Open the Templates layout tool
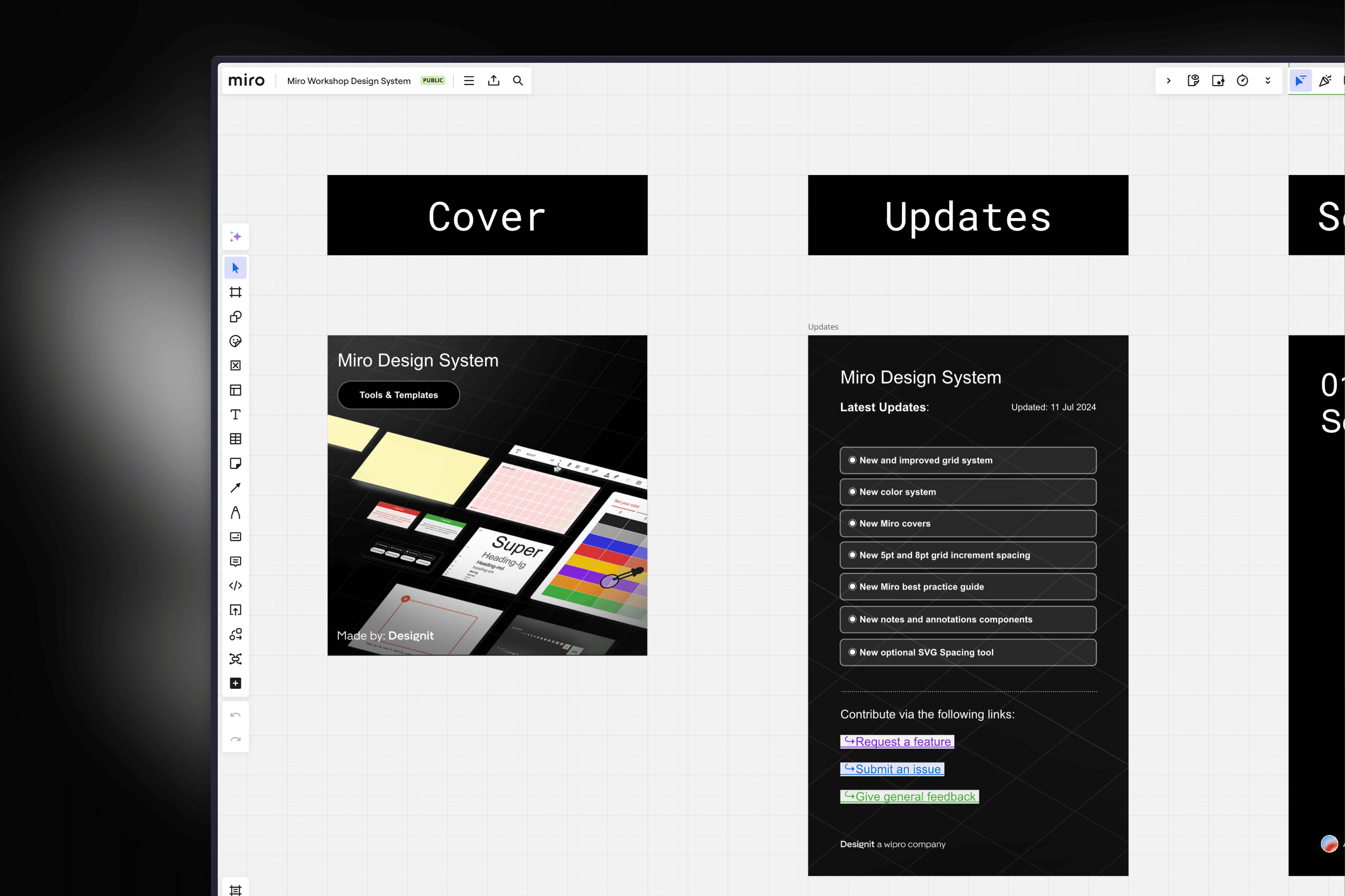This screenshot has width=1345, height=896. click(x=235, y=390)
